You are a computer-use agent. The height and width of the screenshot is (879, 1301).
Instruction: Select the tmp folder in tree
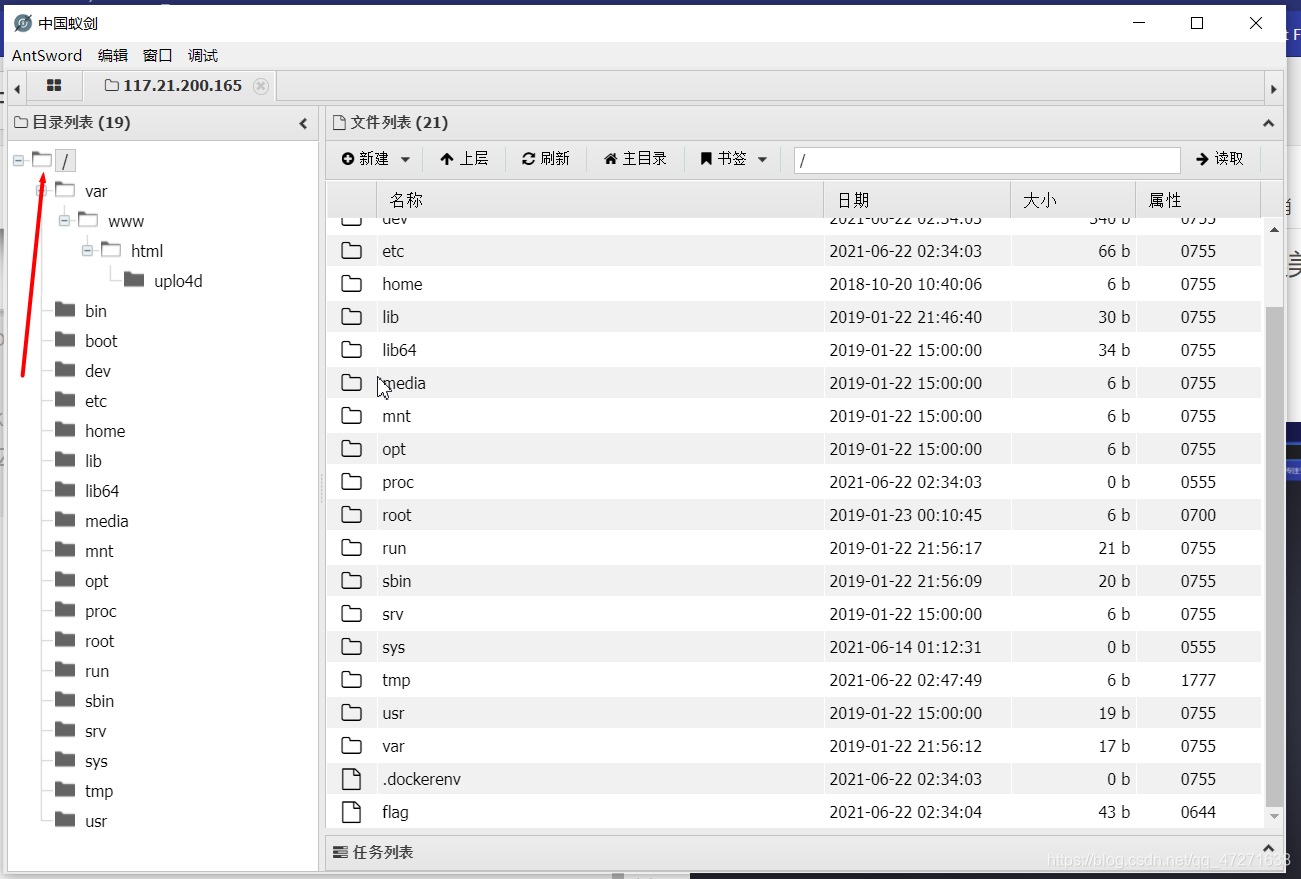point(99,791)
